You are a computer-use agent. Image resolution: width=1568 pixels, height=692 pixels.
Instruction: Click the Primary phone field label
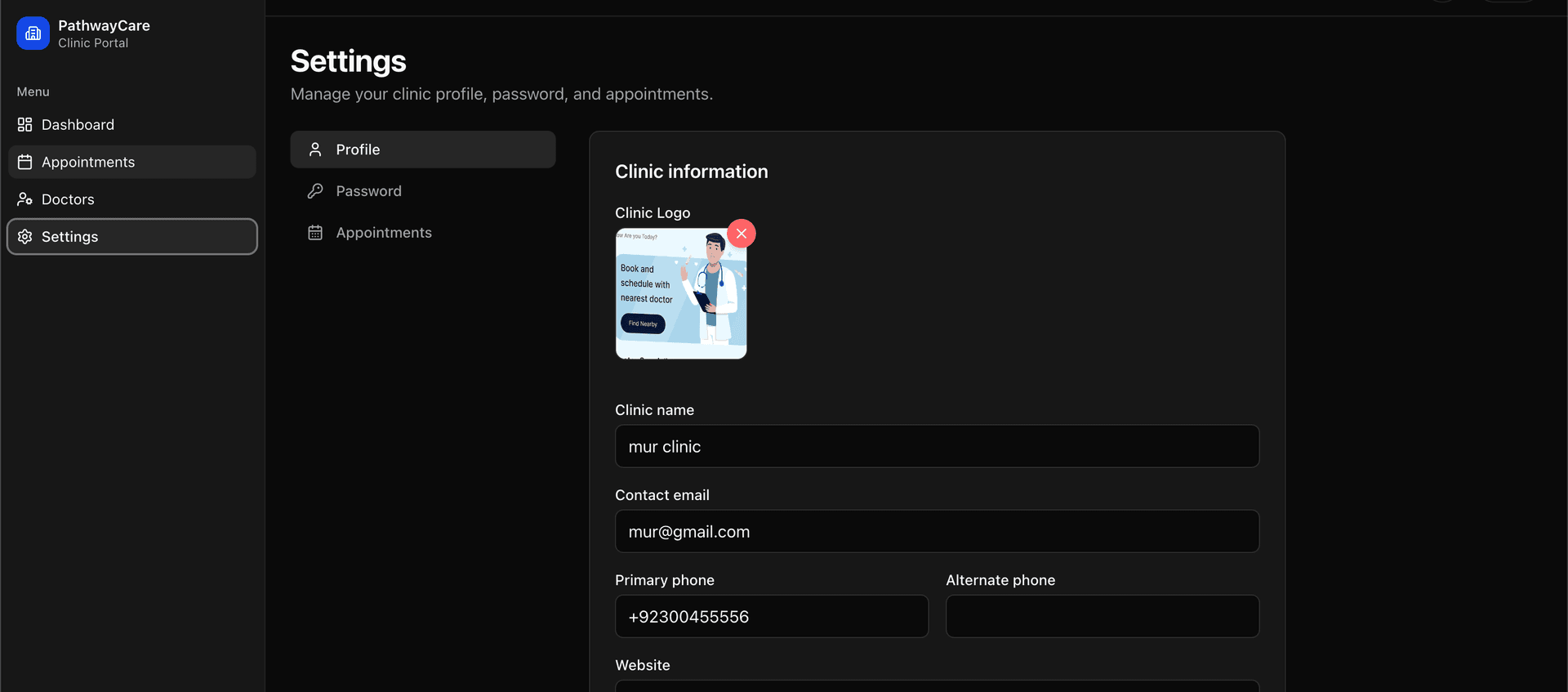click(665, 580)
